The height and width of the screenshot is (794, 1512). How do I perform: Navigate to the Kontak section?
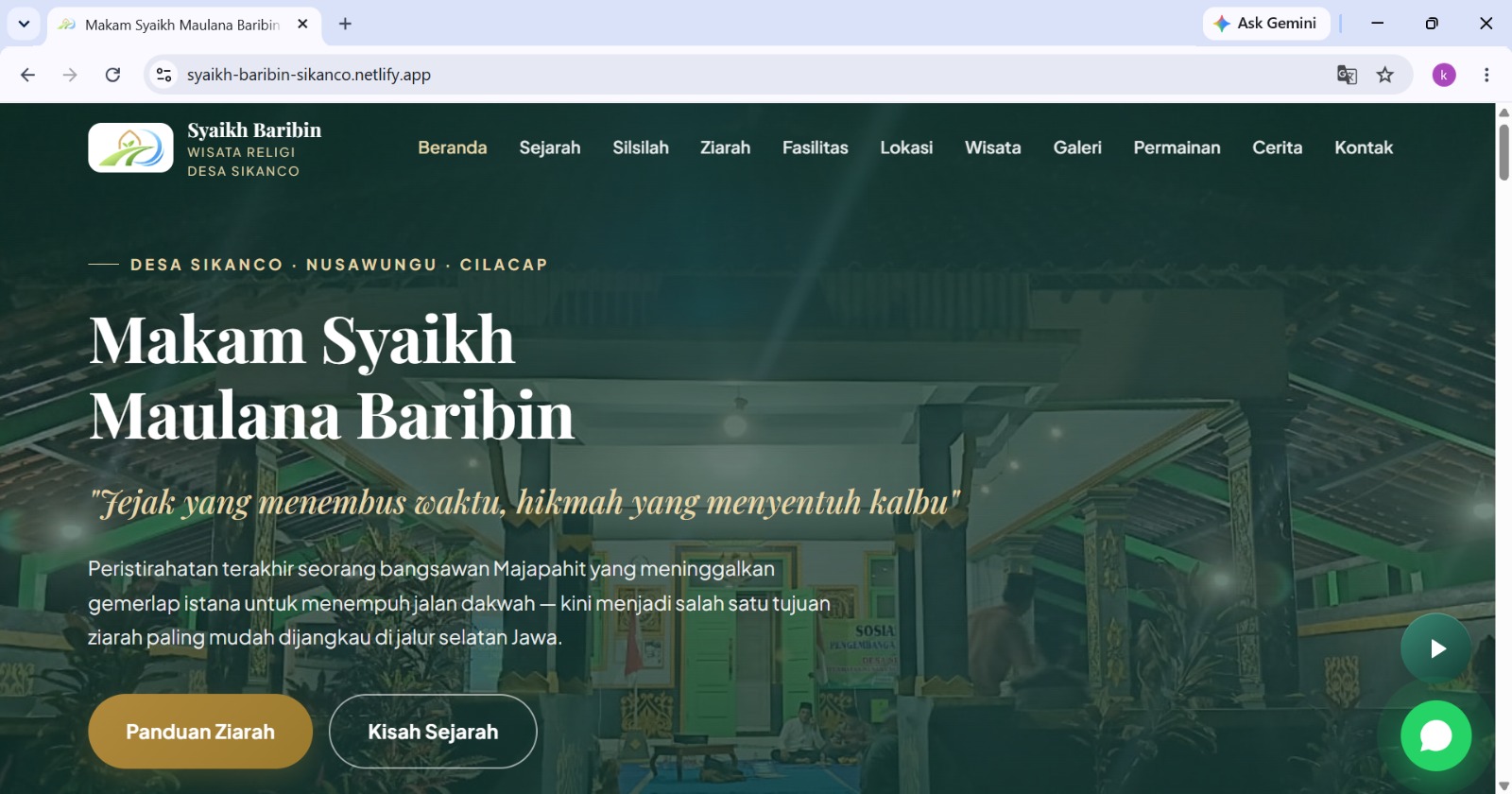point(1364,147)
